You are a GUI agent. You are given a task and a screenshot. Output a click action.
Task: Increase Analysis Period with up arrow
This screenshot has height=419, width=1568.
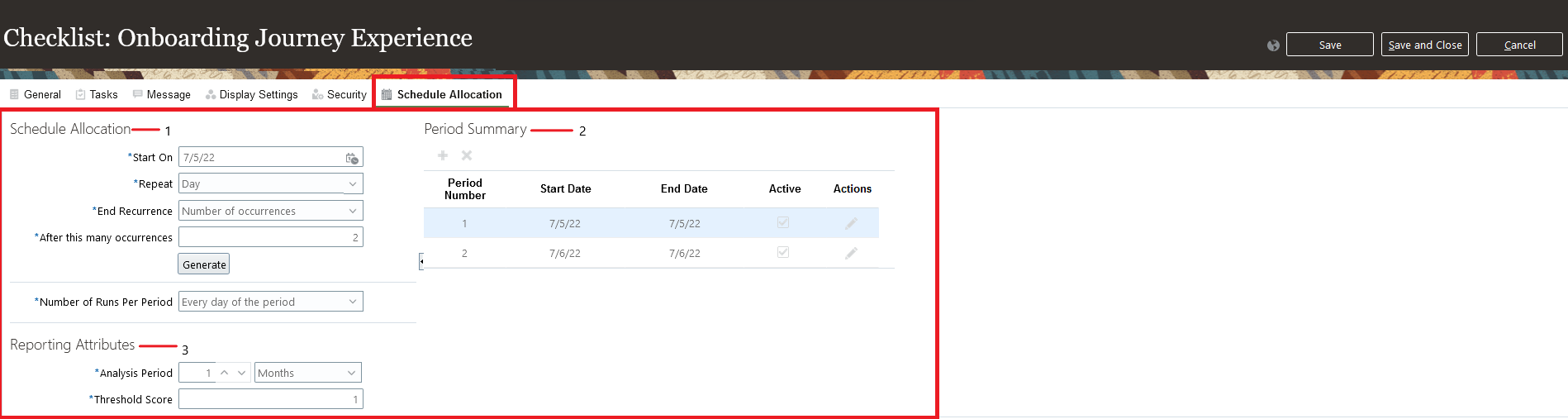click(224, 373)
